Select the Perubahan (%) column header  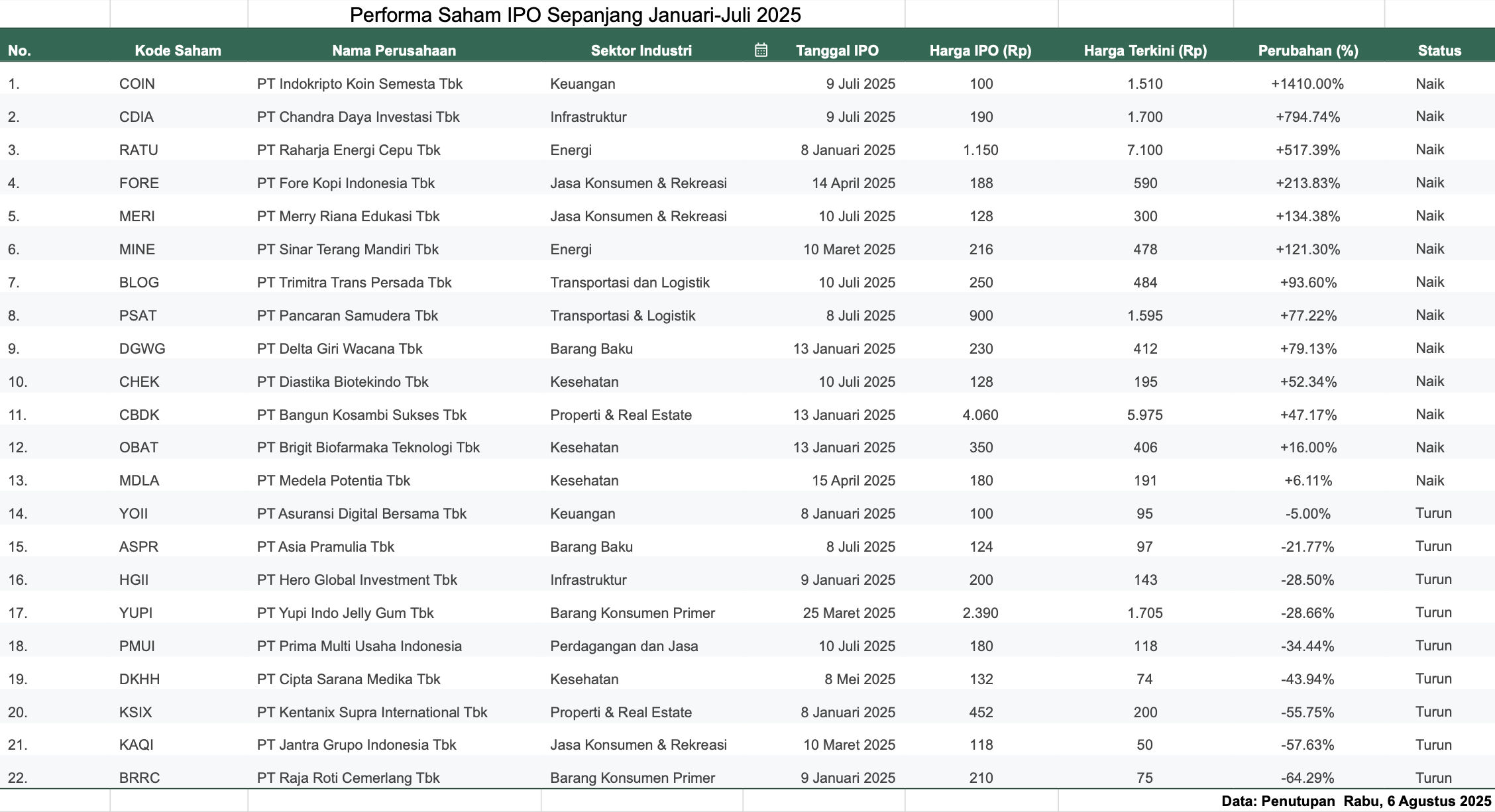pyautogui.click(x=1308, y=50)
